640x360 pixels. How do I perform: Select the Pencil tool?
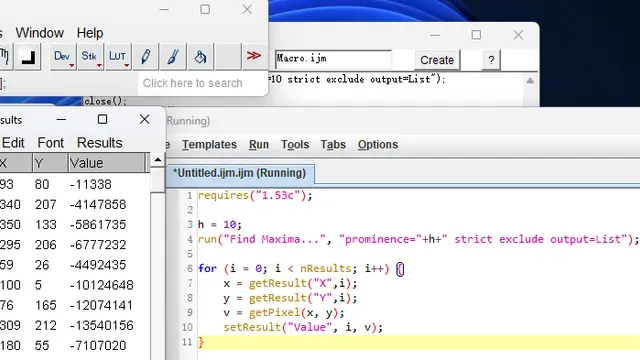click(145, 56)
